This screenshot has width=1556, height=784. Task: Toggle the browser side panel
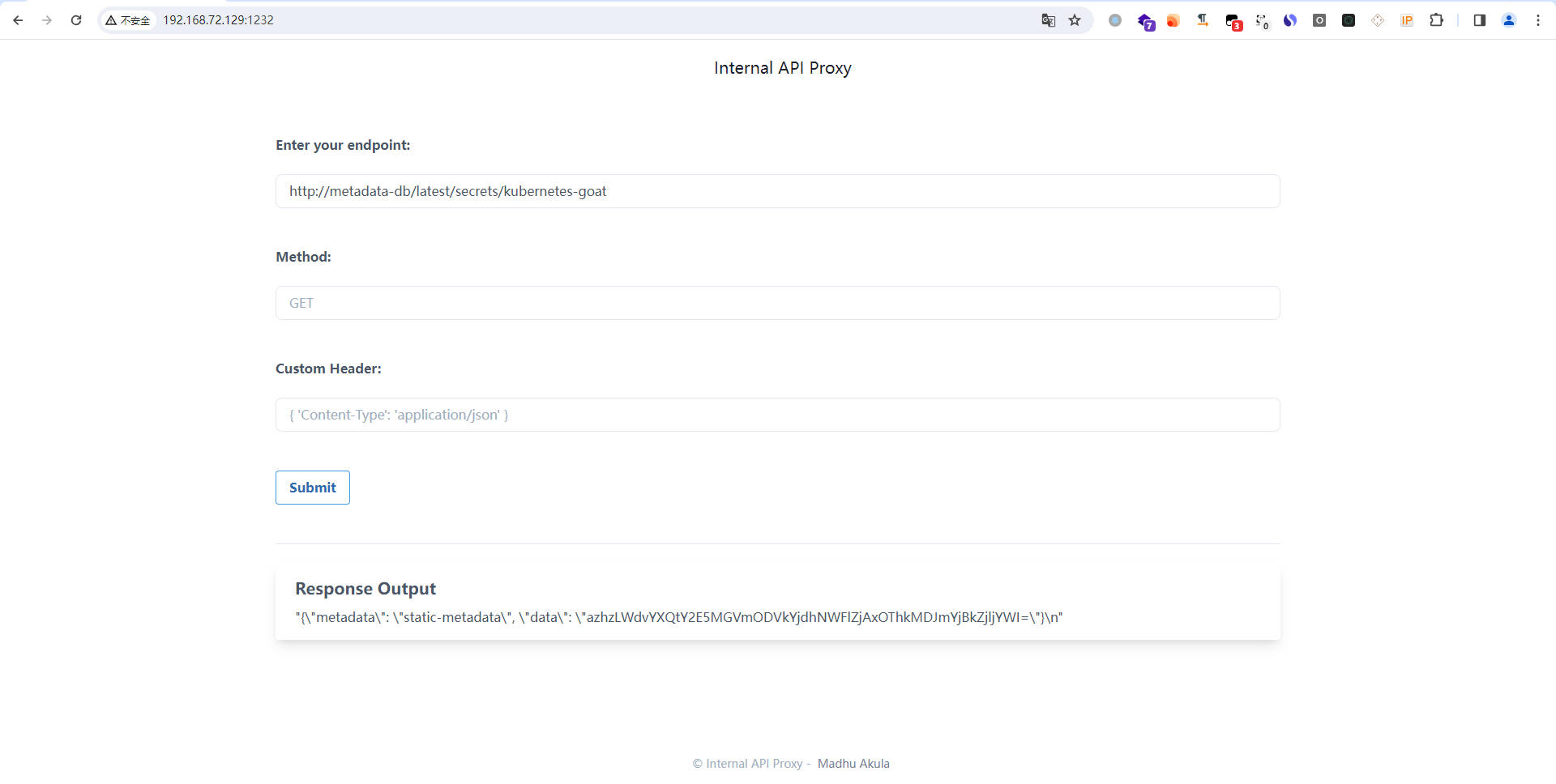click(x=1480, y=20)
